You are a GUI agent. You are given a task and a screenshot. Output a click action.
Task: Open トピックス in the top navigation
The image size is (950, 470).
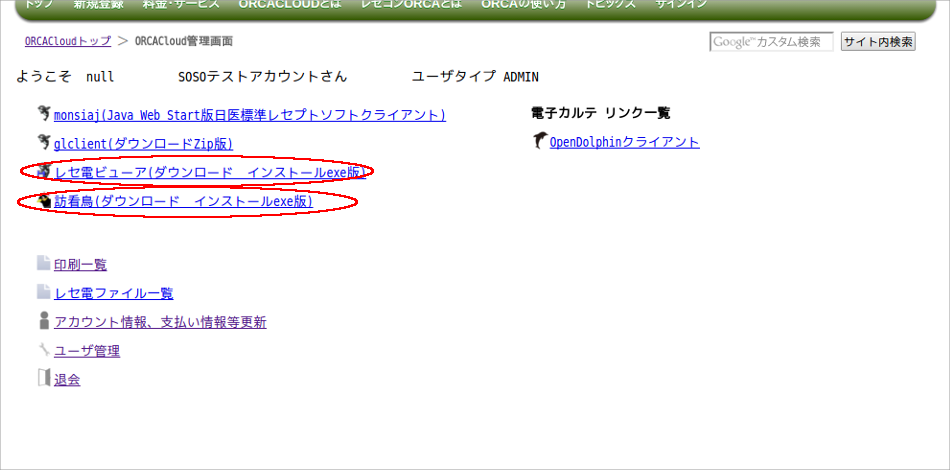coord(610,4)
